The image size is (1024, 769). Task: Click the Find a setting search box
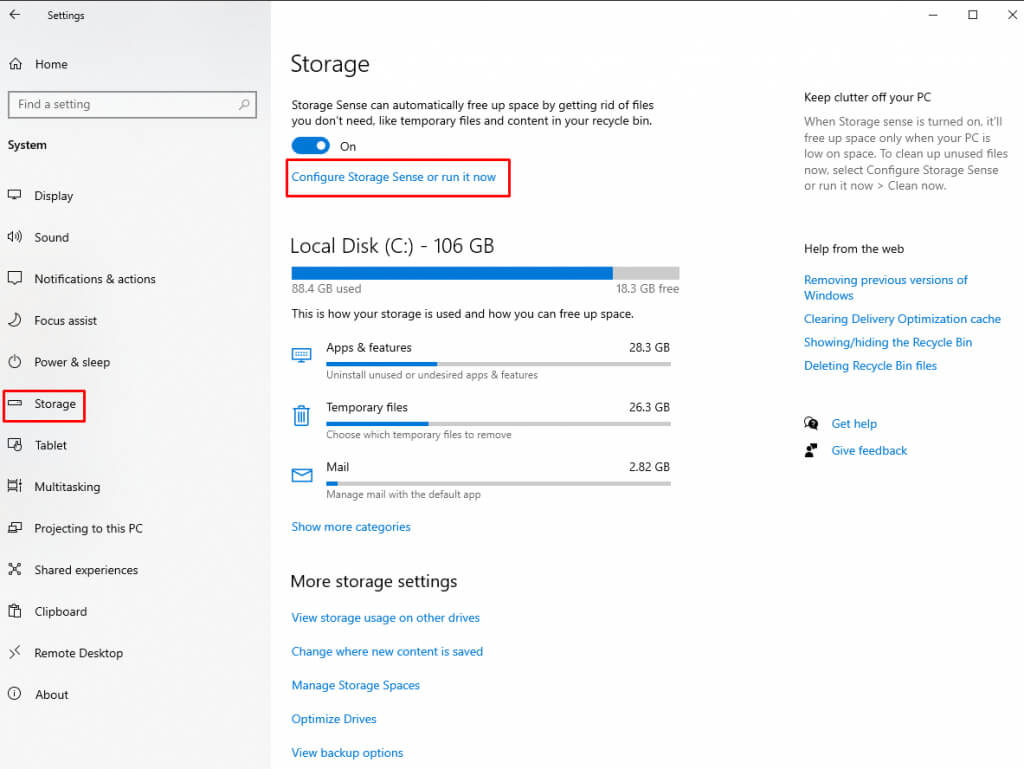tap(125, 104)
